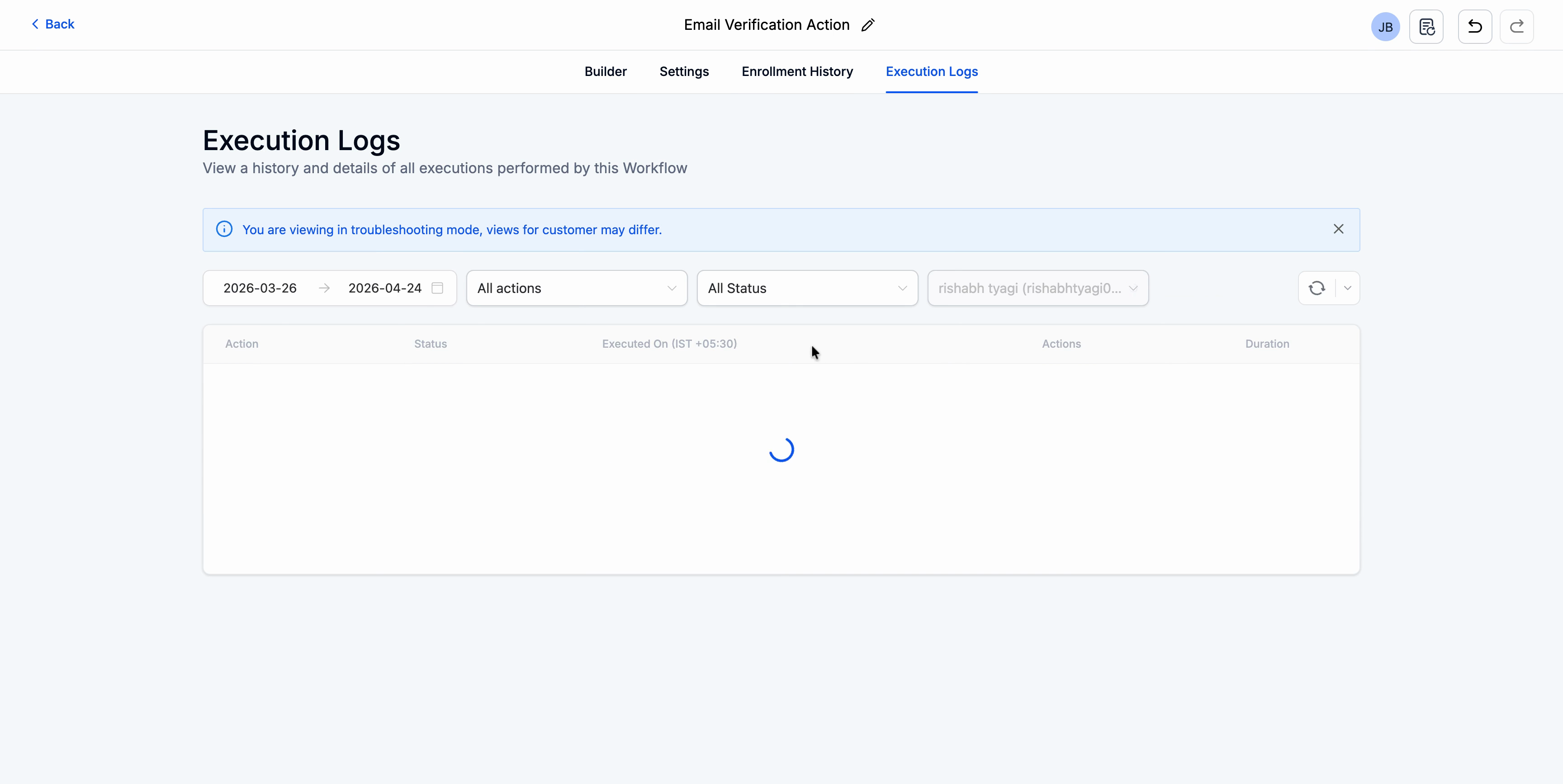Switch to the Builder tab
Screen dimensions: 1563x784
[605, 71]
